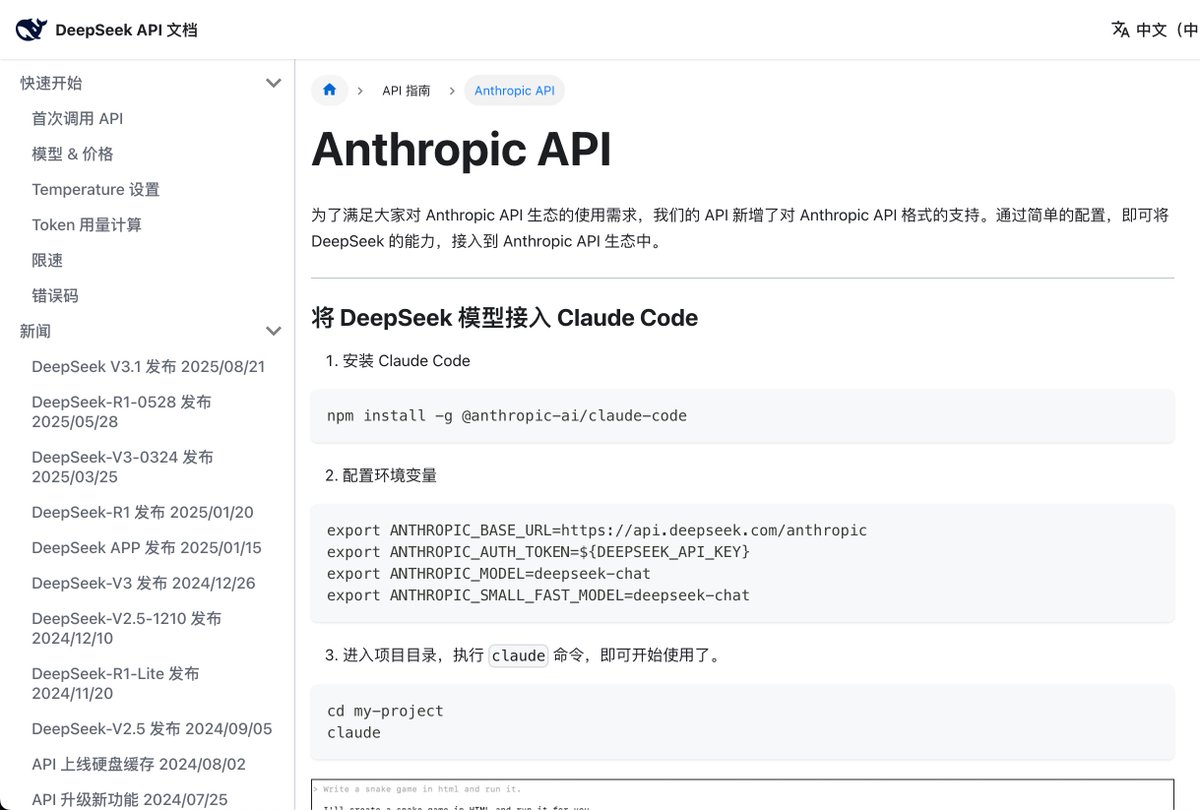Click the cd my-project code line
1200x810 pixels.
(x=385, y=711)
